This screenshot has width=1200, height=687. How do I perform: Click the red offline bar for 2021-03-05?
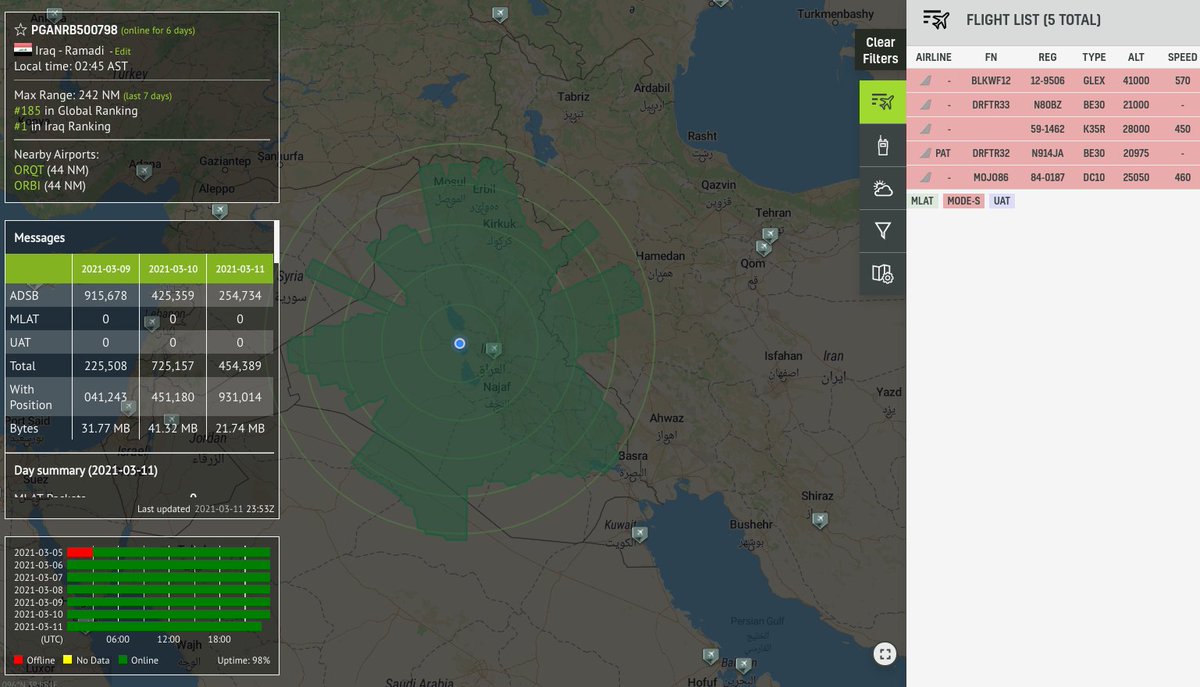tap(80, 552)
